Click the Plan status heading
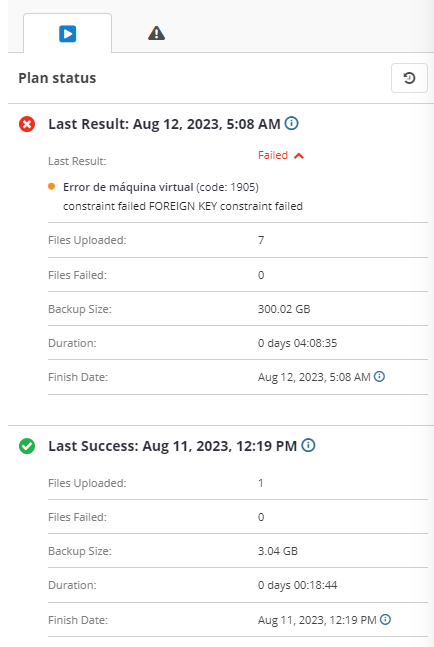 pyautogui.click(x=57, y=78)
